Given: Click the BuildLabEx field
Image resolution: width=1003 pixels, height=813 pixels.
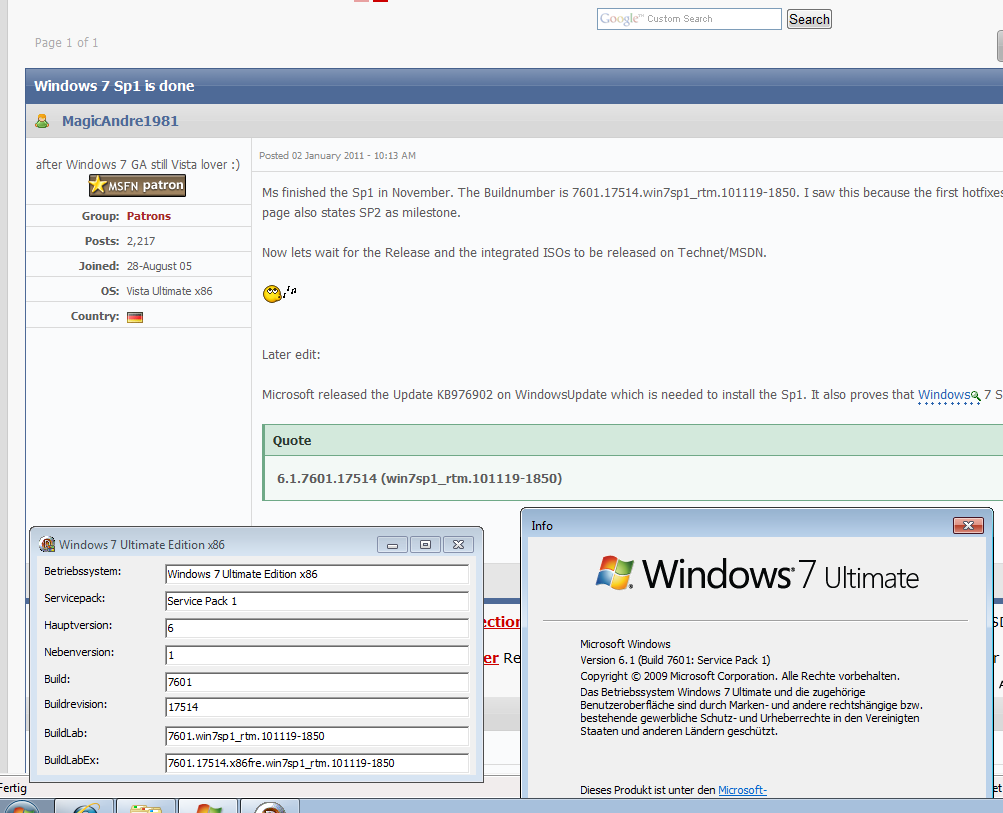Looking at the screenshot, I should coord(317,763).
